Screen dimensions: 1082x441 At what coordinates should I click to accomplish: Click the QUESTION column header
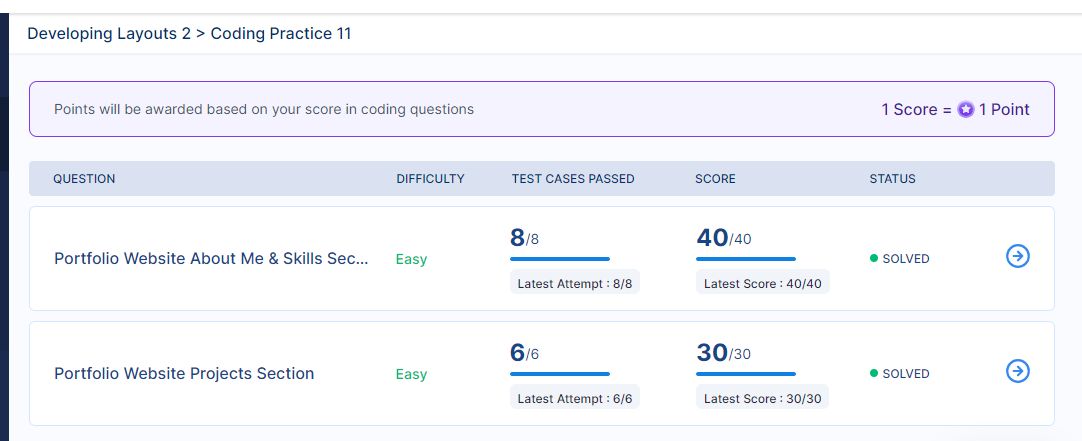(84, 179)
